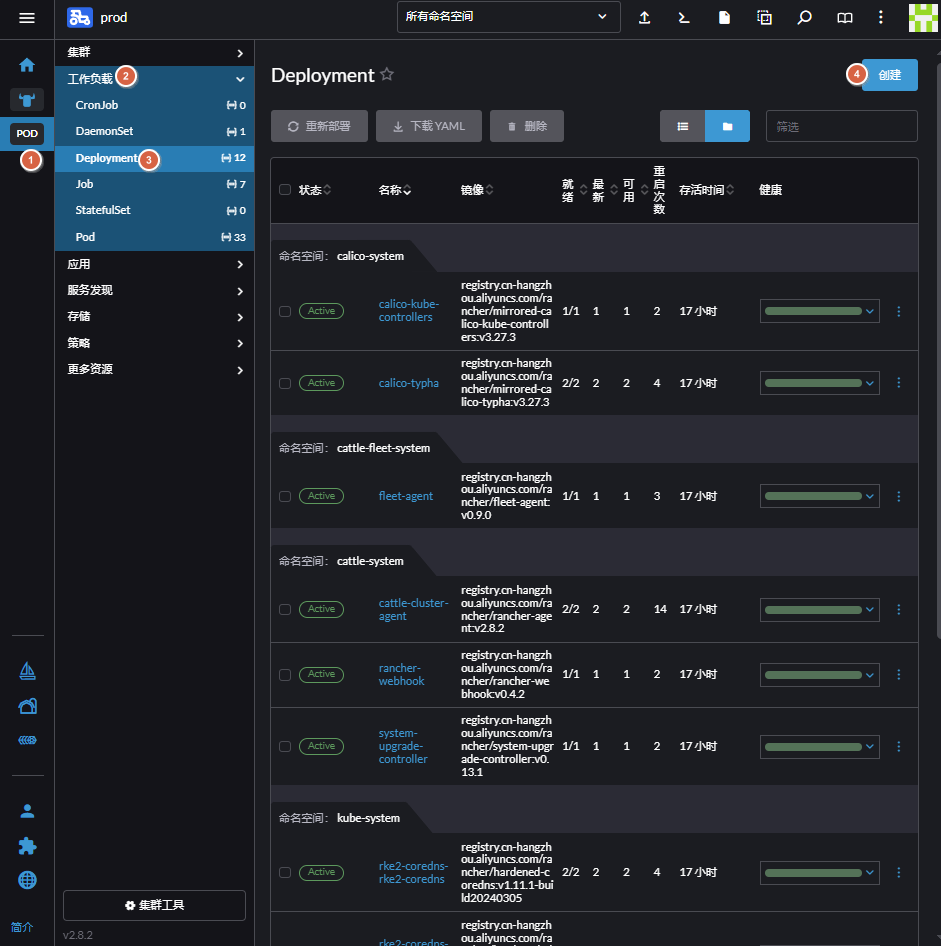
Task: Switch to flat list view
Action: click(682, 126)
